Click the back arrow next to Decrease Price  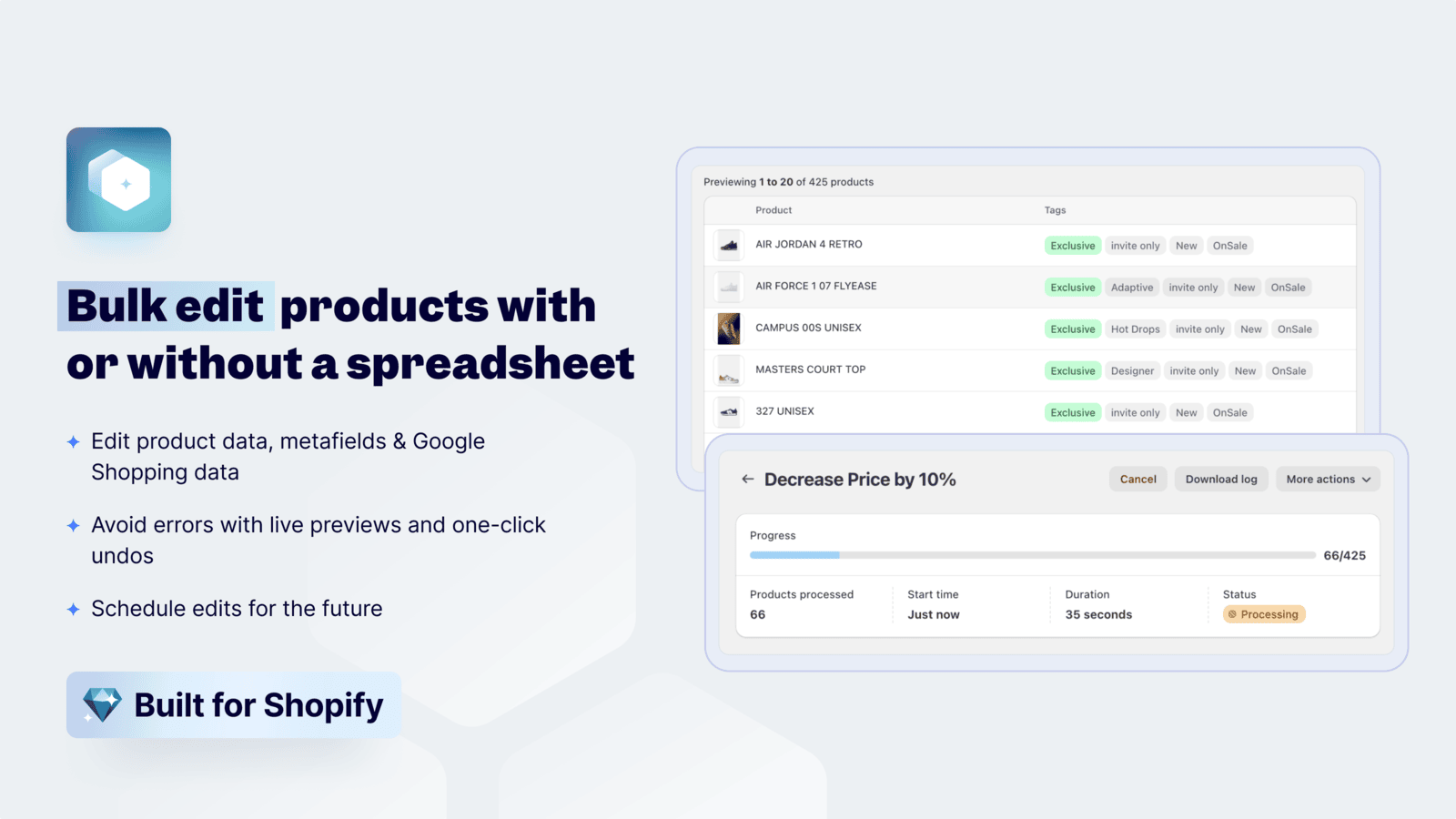point(748,479)
